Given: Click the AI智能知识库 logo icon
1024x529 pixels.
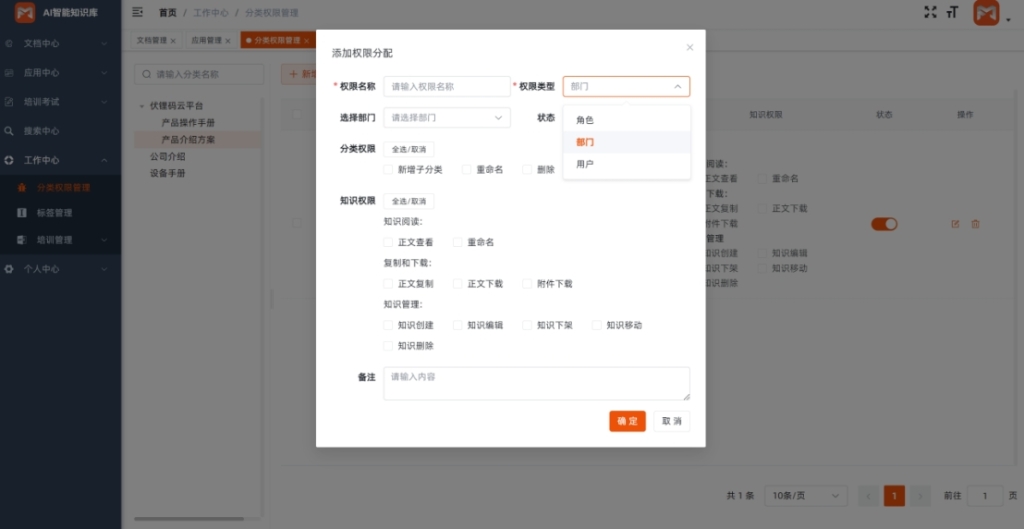Looking at the screenshot, I should (25, 12).
